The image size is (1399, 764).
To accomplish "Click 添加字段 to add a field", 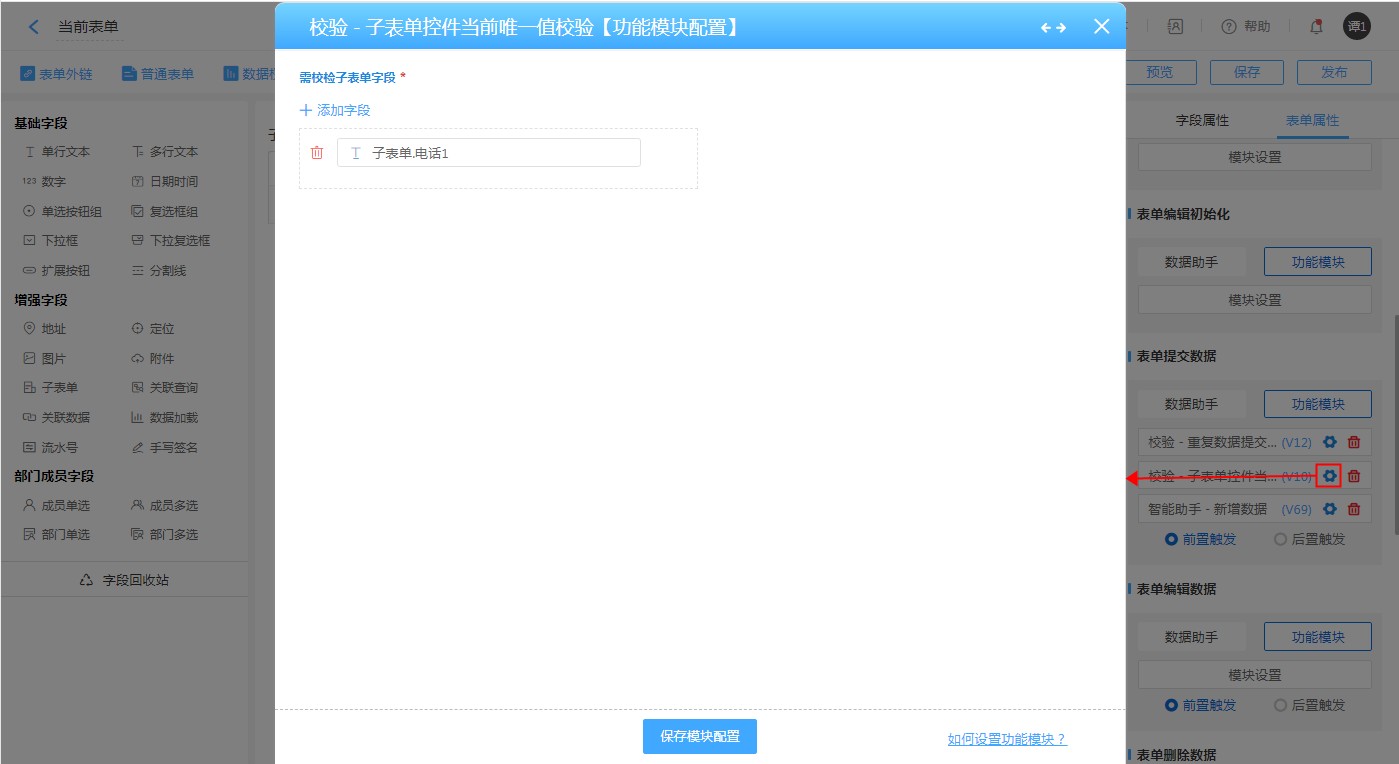I will [335, 110].
